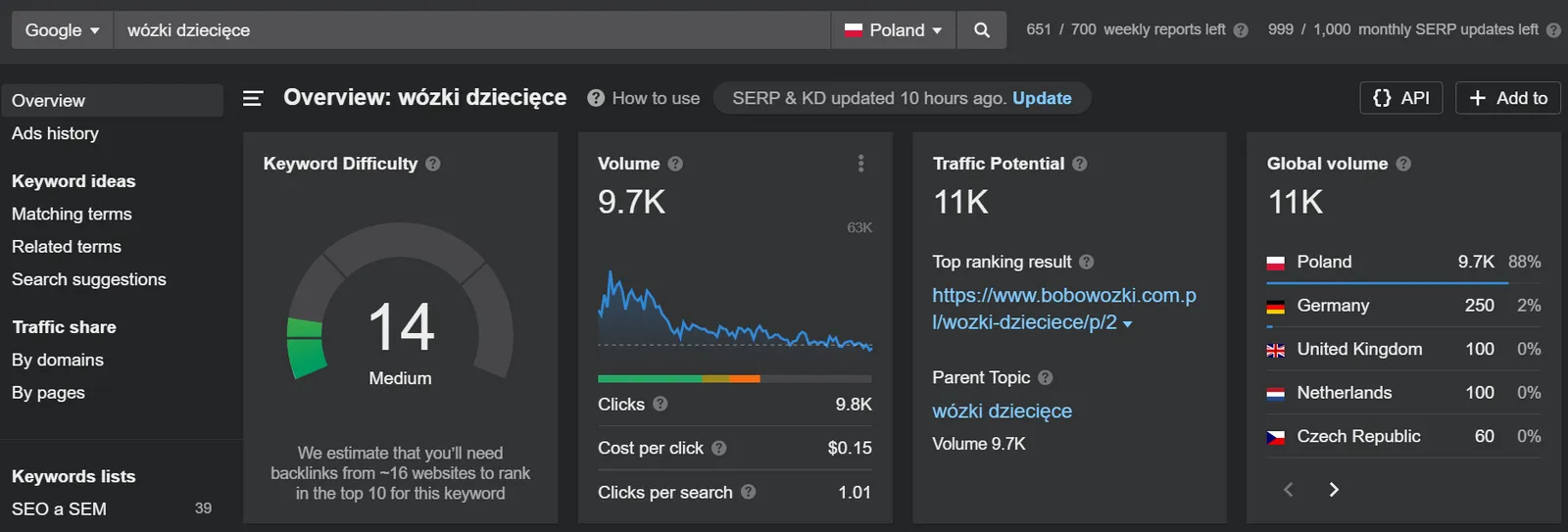Click the Volume 9.7K text under Parent Topic
1568x532 pixels.
(979, 444)
